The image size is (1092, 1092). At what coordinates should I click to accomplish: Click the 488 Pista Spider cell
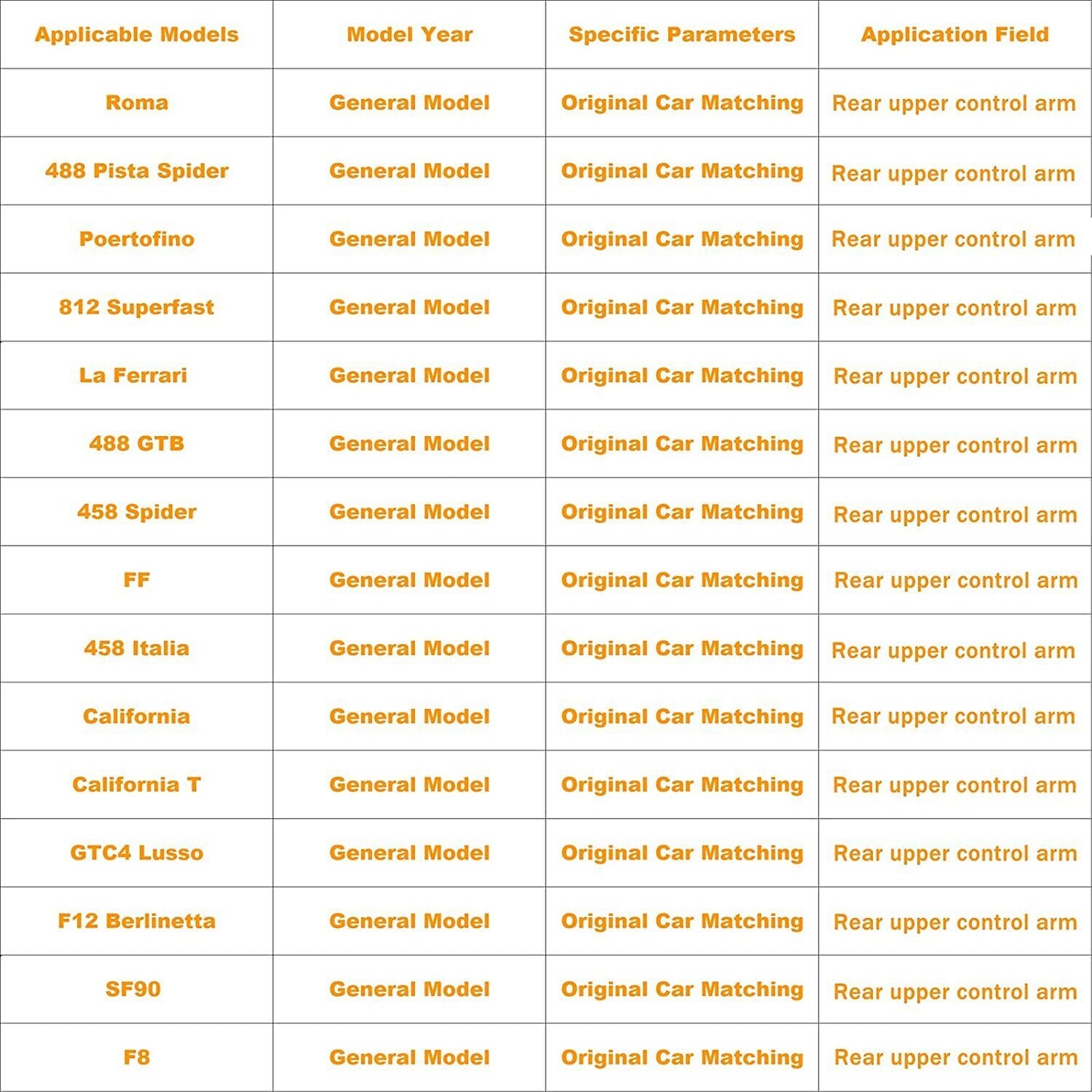point(137,171)
